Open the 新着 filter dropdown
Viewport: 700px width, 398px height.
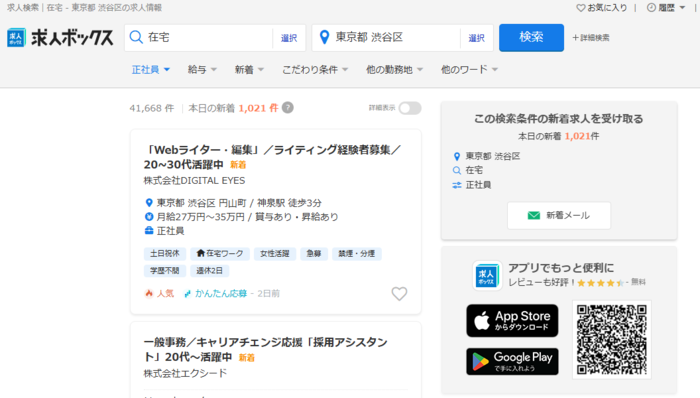[x=249, y=70]
